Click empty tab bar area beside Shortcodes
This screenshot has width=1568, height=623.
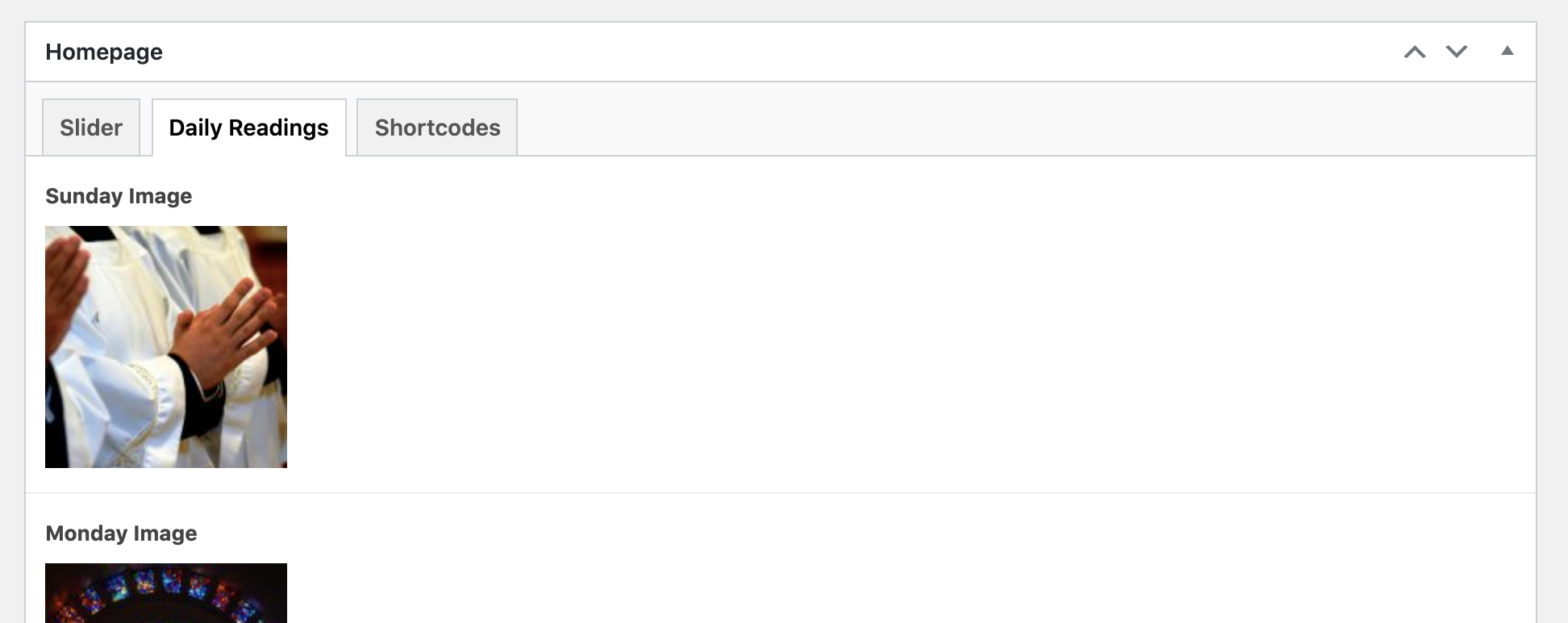[968, 128]
